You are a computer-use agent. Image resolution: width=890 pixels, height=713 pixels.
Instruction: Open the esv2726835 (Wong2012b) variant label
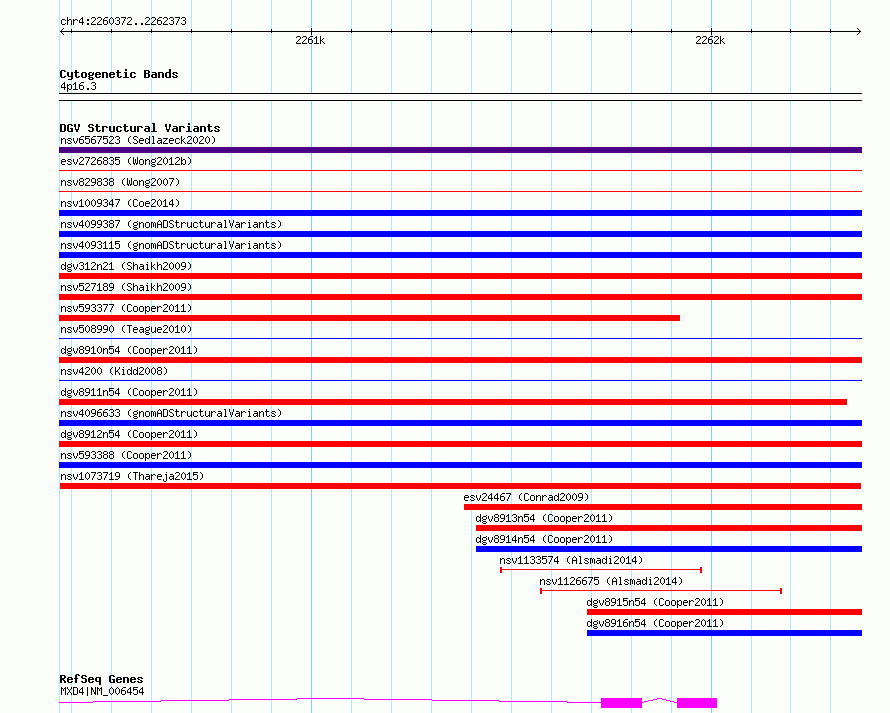(125, 161)
